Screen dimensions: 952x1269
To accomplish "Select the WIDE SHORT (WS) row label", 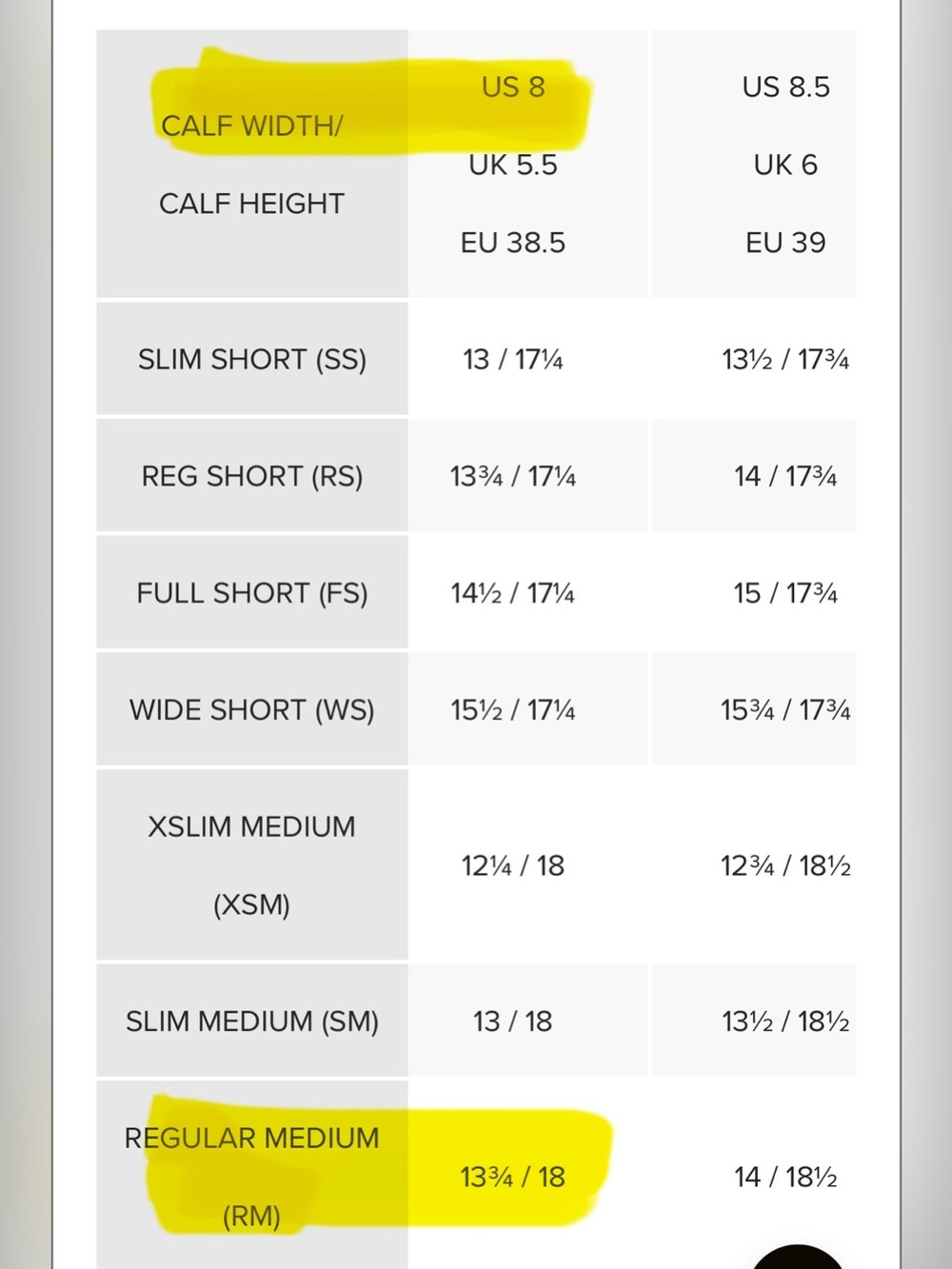I will (252, 710).
